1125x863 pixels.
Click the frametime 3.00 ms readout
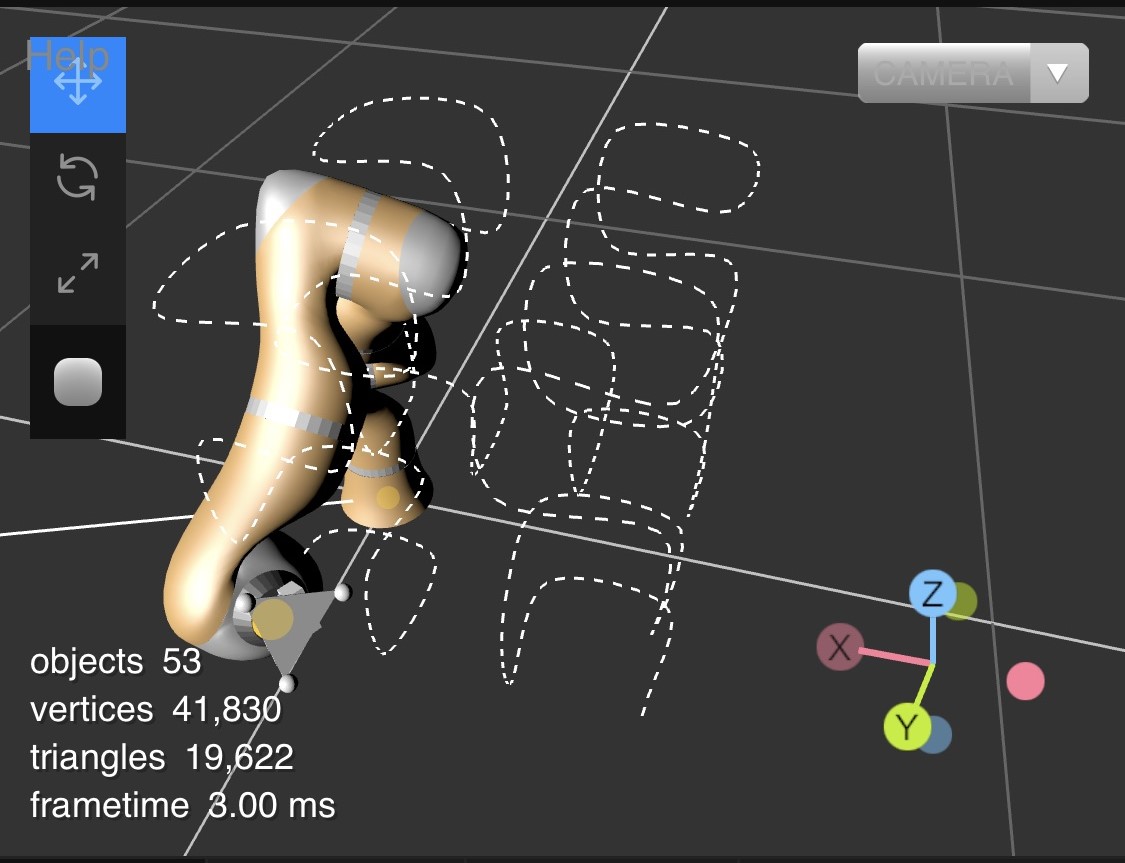coord(183,804)
